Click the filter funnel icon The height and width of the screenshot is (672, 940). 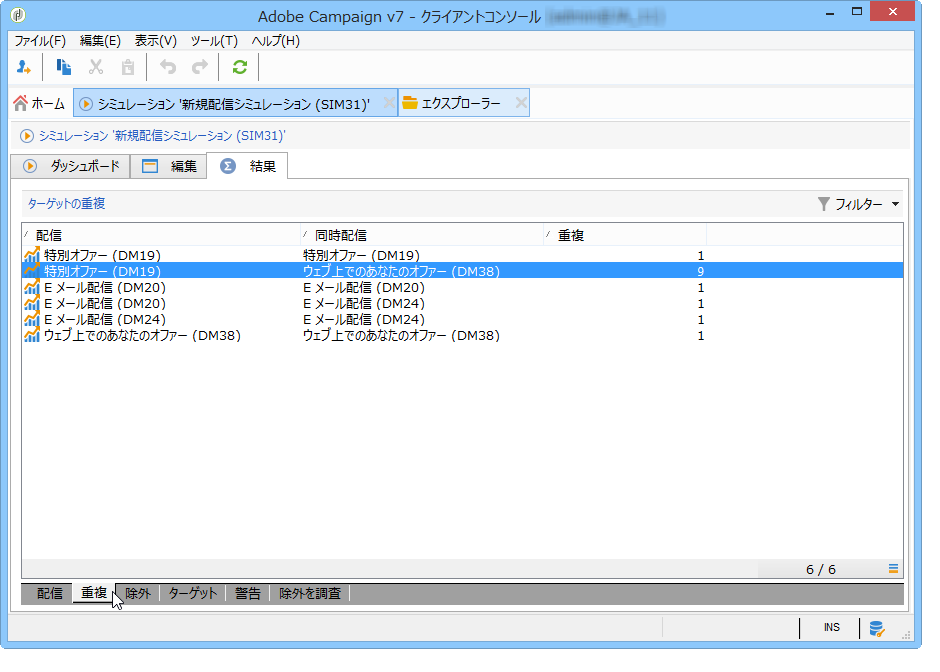(824, 204)
